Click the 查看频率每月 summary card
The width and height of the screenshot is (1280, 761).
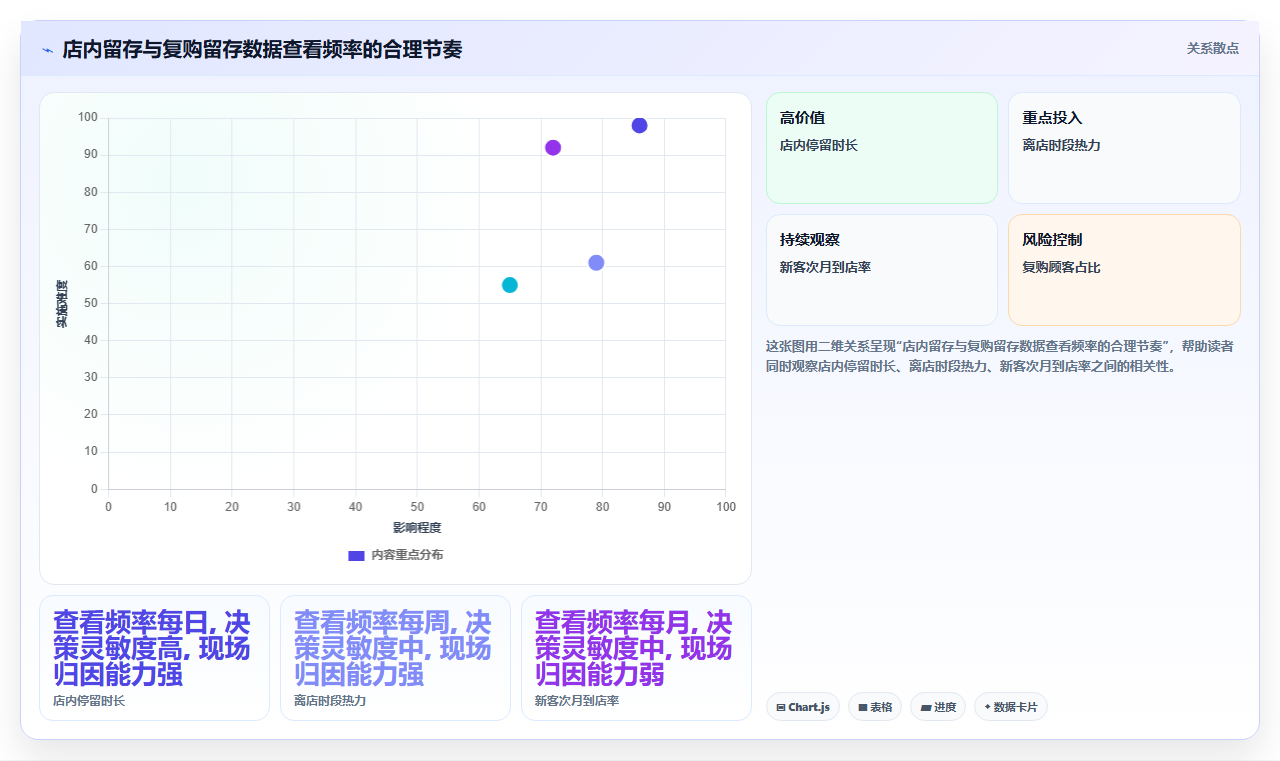pyautogui.click(x=636, y=658)
